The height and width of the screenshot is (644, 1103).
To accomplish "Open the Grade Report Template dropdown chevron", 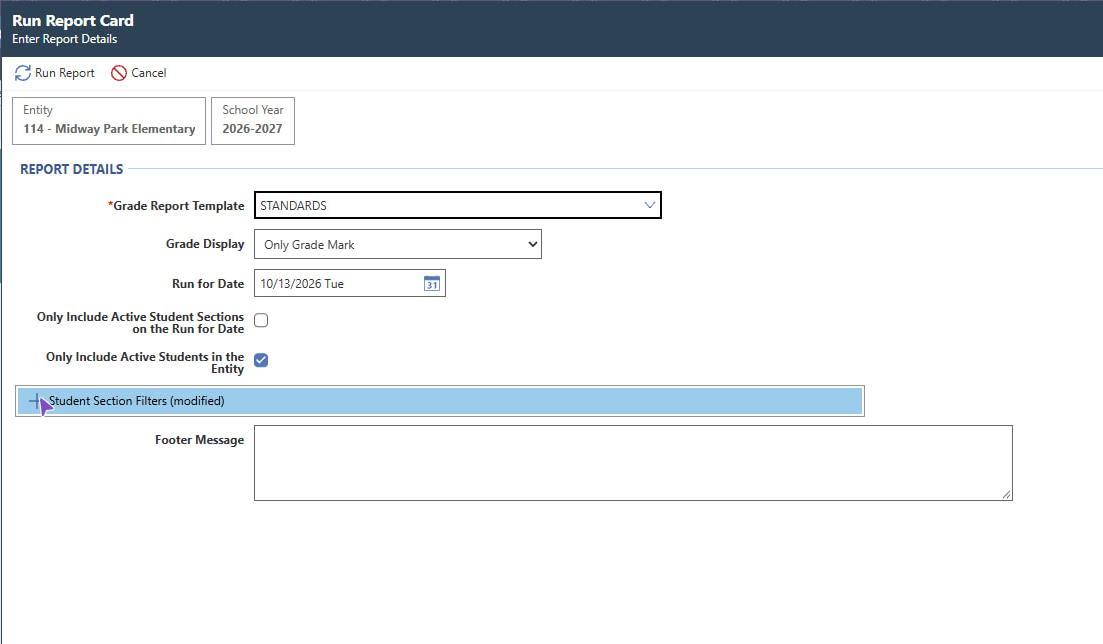I will 649,206.
